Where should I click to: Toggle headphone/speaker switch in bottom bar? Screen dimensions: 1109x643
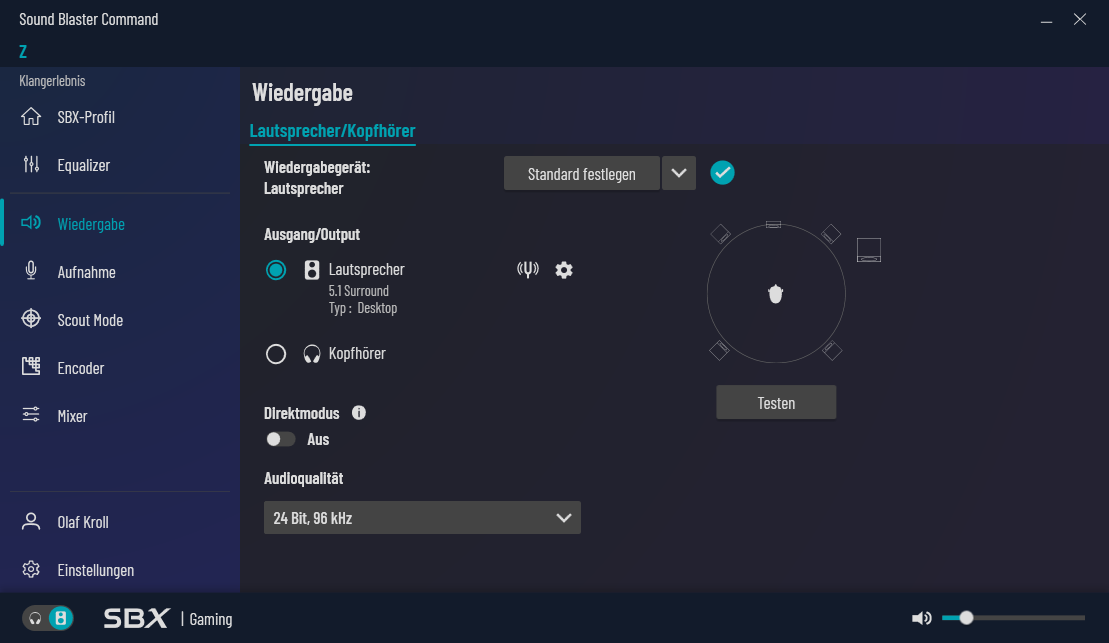coord(48,618)
